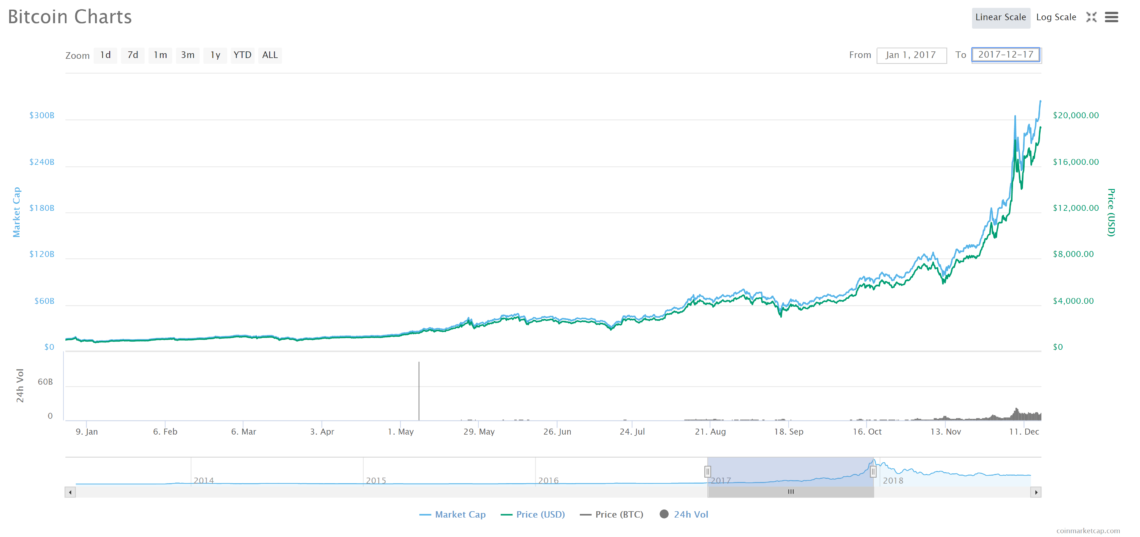This screenshot has width=1140, height=537.
Task: Click the coinmarketcap.com credit link
Action: pyautogui.click(x=1089, y=531)
